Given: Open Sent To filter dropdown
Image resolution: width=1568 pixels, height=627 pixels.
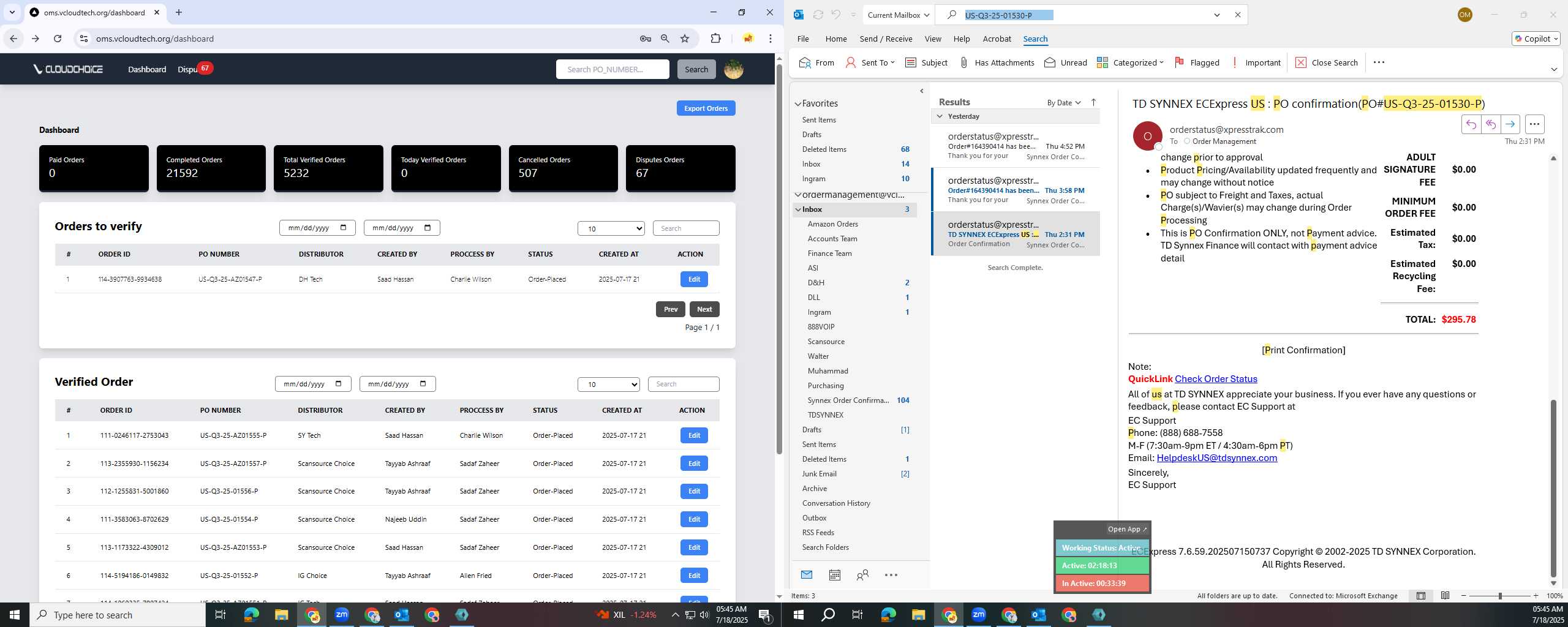Looking at the screenshot, I should click(870, 62).
